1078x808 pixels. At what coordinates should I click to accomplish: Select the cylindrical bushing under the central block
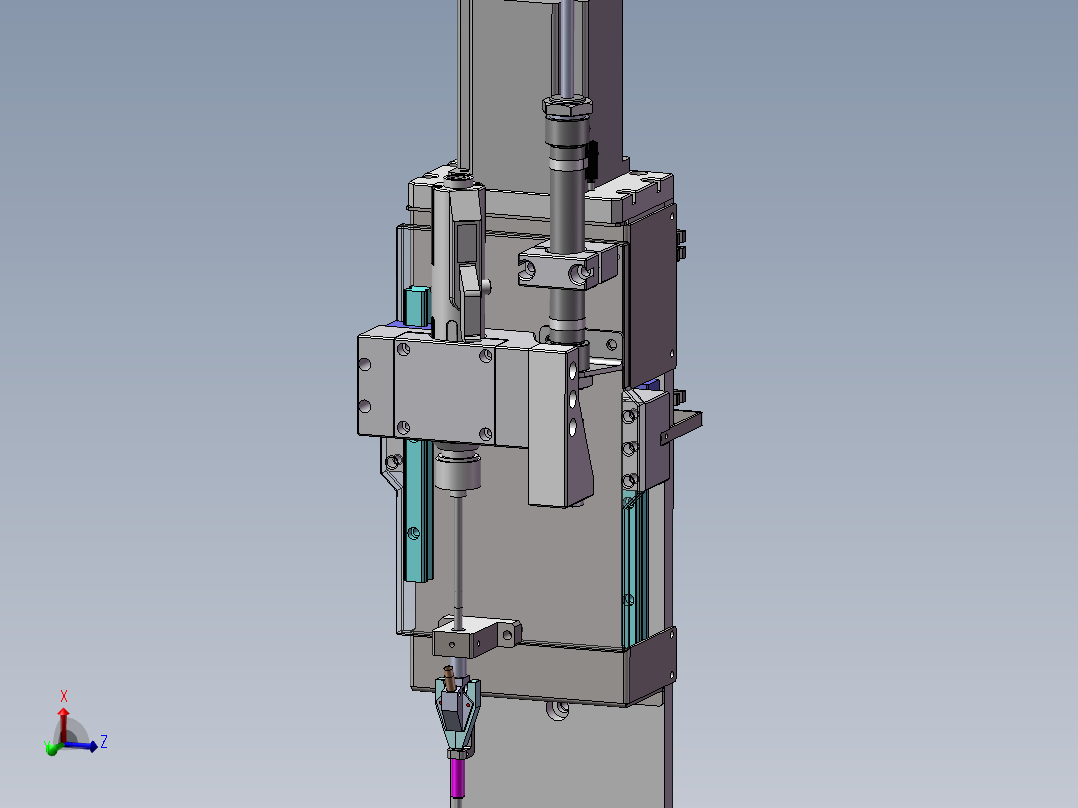[x=457, y=470]
